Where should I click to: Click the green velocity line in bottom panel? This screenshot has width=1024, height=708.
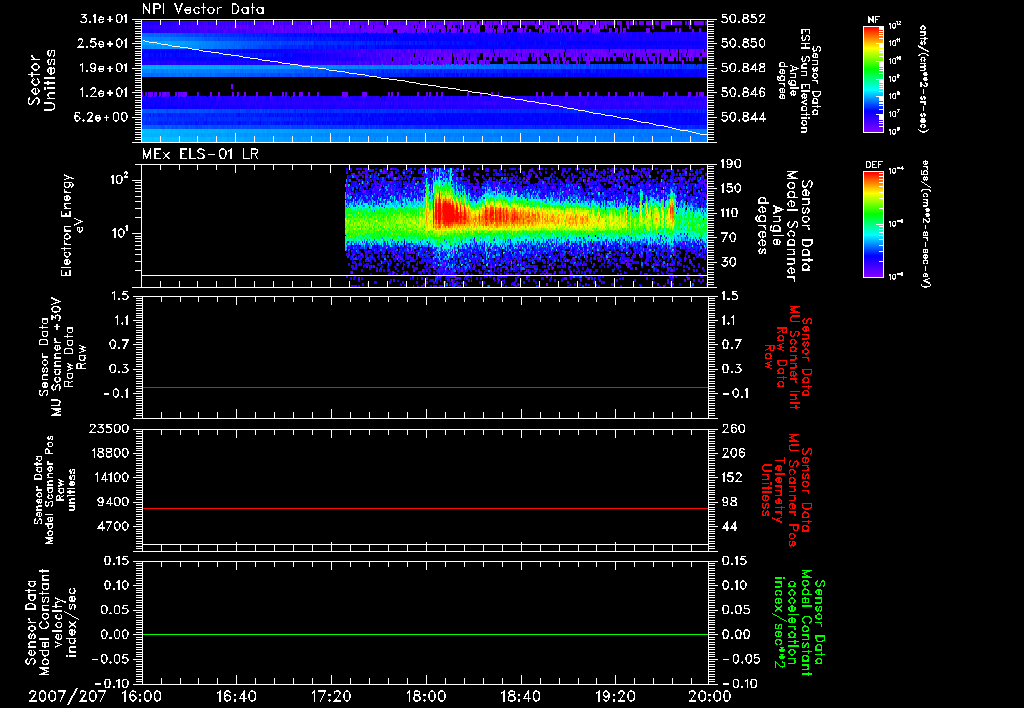425,634
